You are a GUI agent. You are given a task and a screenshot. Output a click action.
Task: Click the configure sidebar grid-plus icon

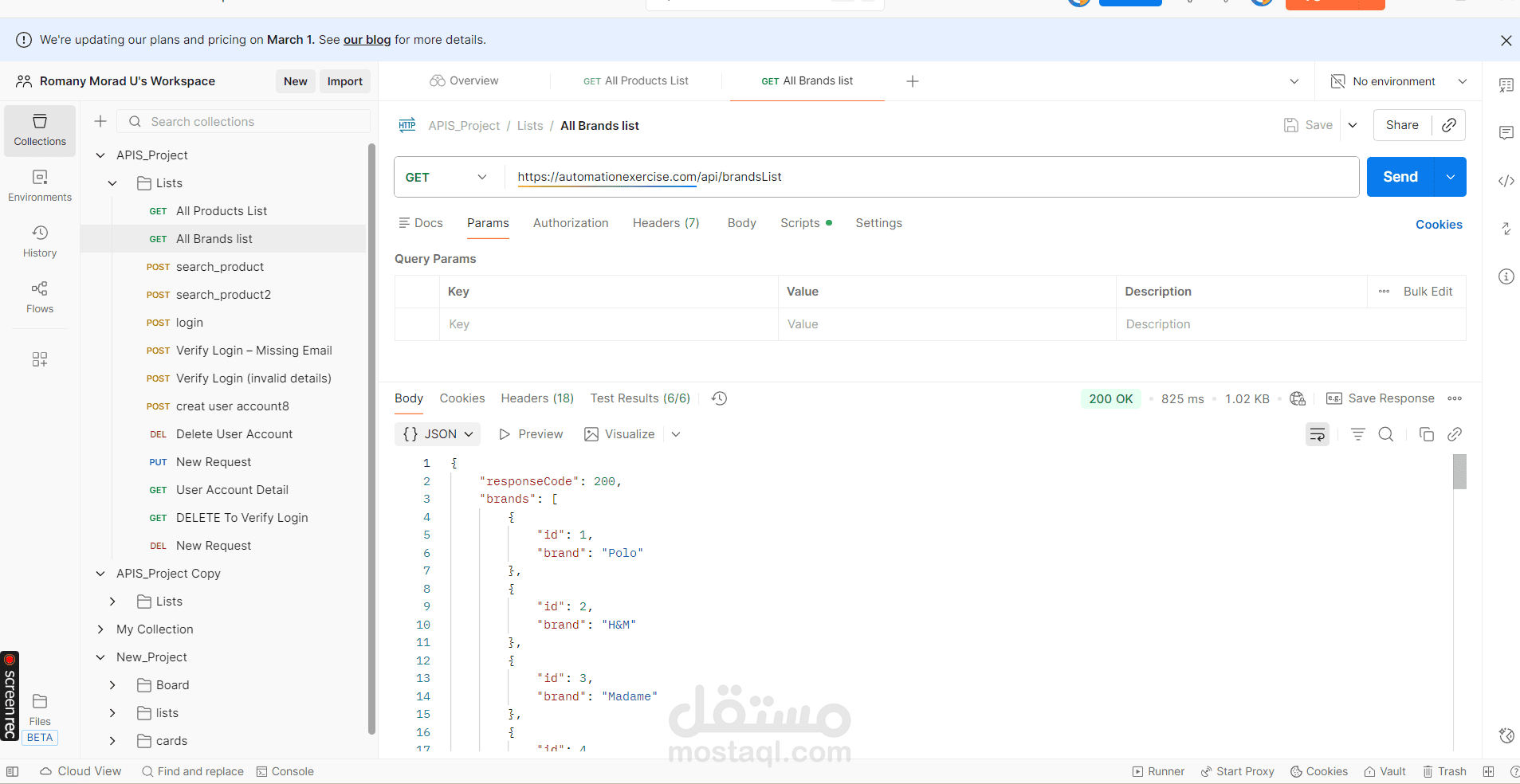click(x=40, y=359)
